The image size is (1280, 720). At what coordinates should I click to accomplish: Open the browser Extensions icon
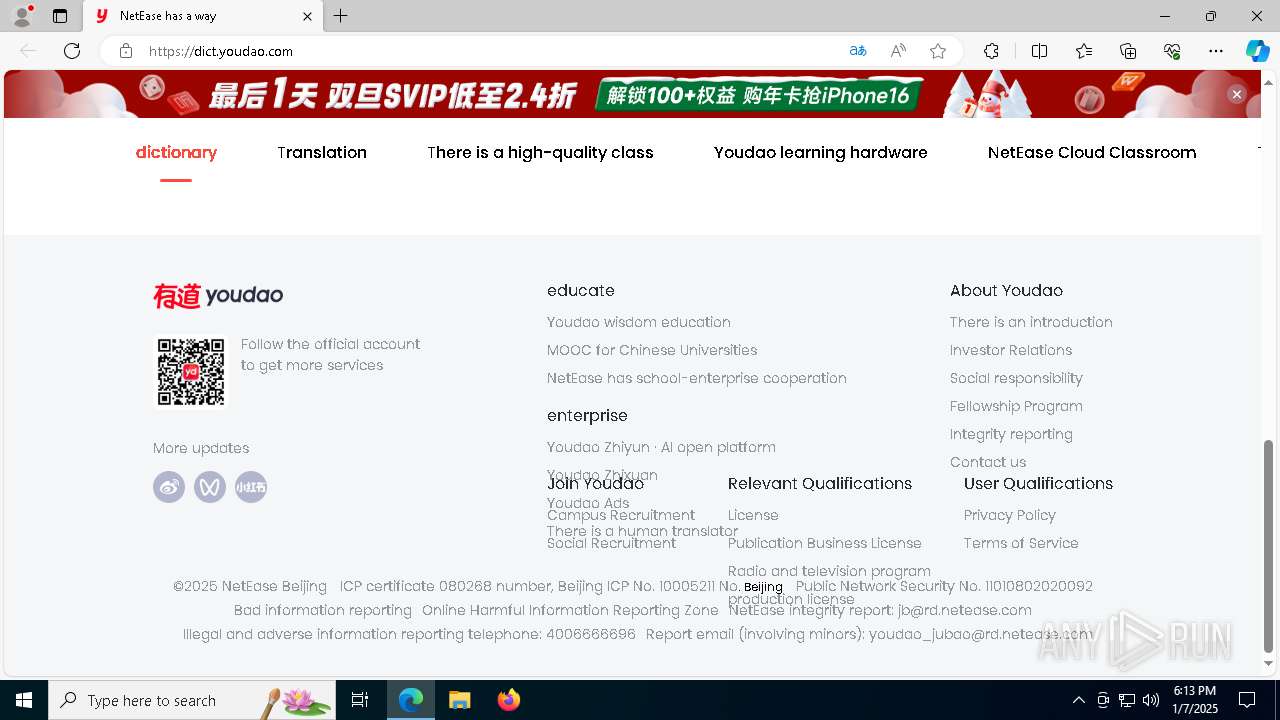tap(991, 51)
